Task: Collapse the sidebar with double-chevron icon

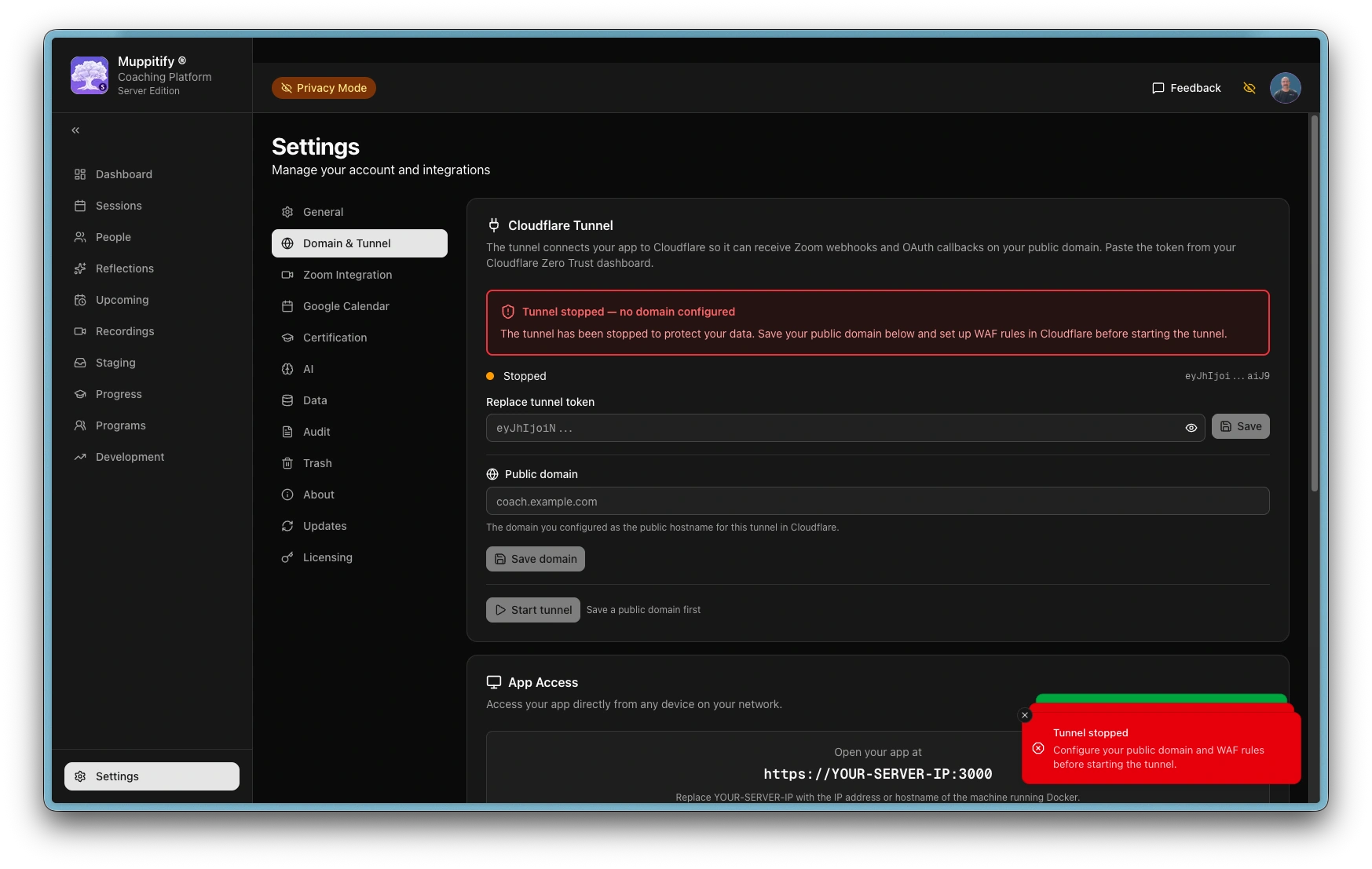Action: tap(75, 130)
